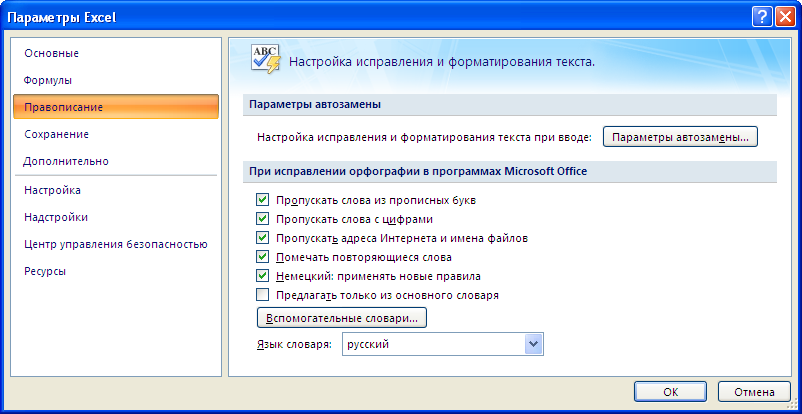Open the Дополнительно options page
The image size is (802, 414).
[x=66, y=161]
